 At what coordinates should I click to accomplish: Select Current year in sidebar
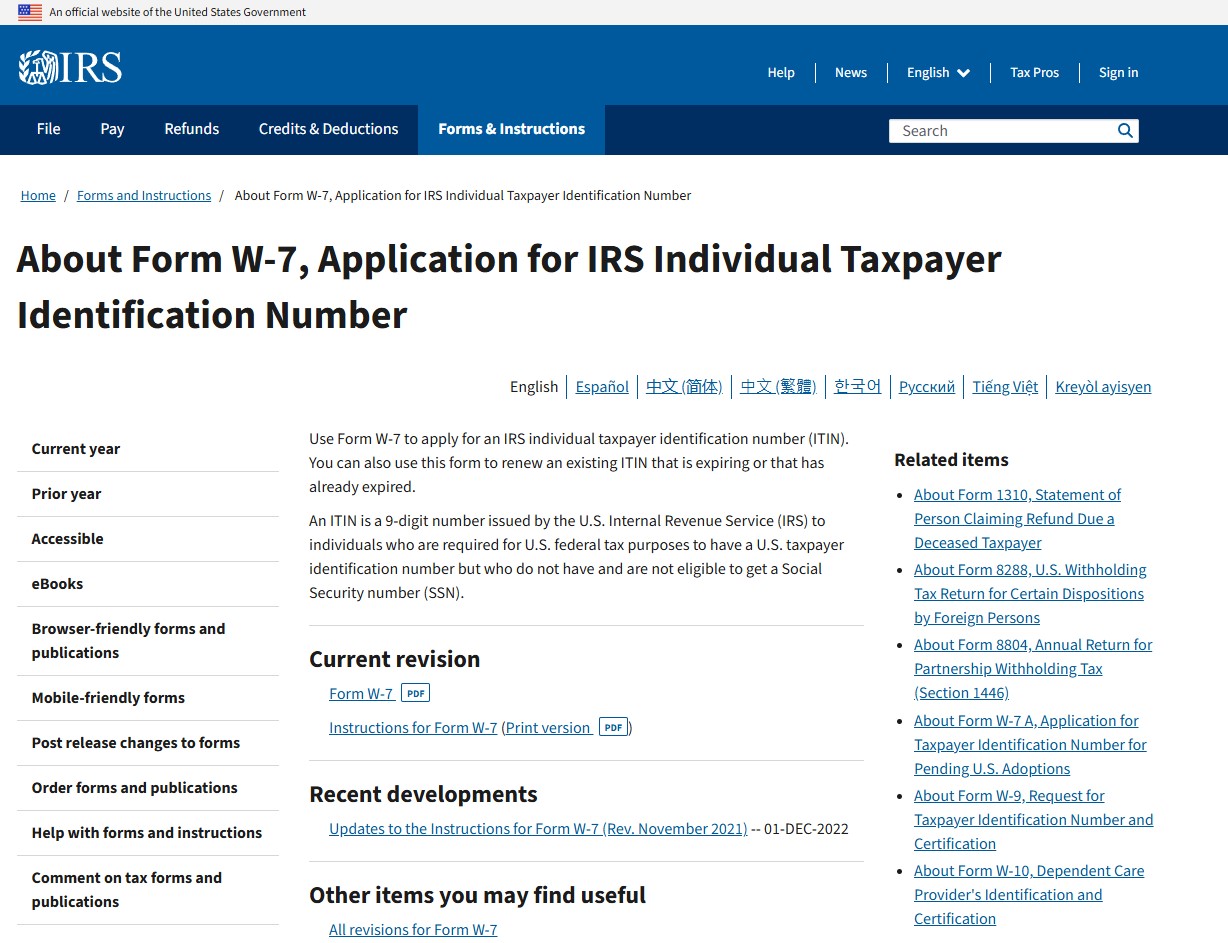pyautogui.click(x=148, y=449)
